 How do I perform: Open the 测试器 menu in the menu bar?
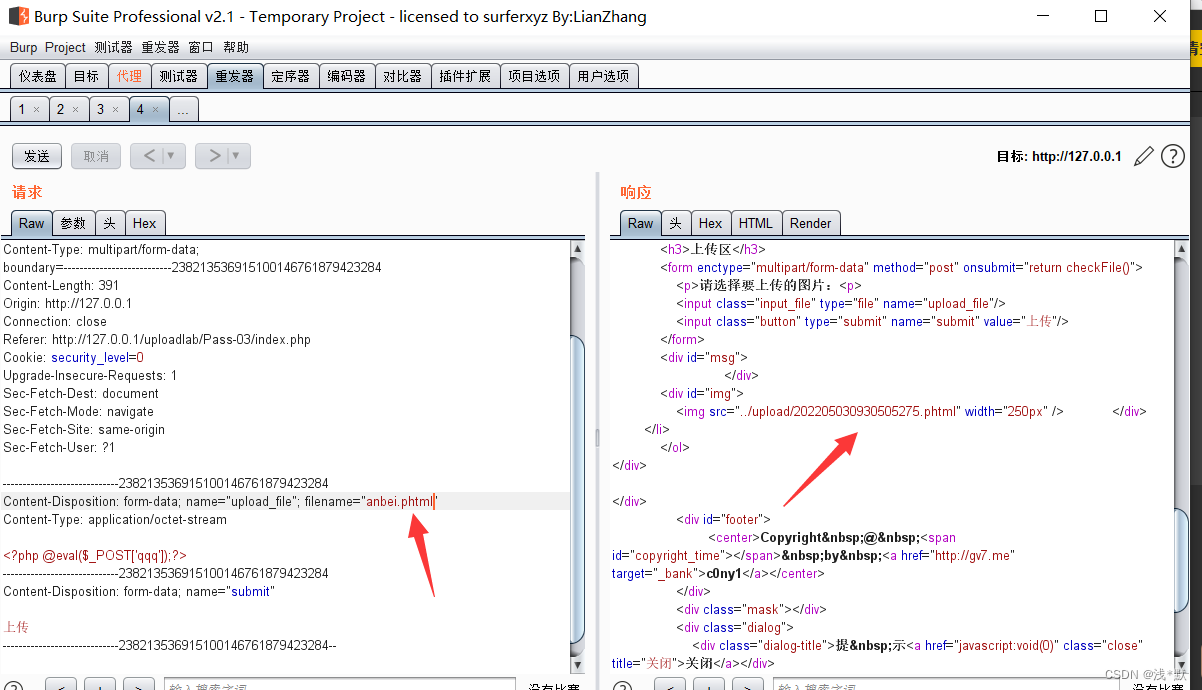click(x=114, y=47)
